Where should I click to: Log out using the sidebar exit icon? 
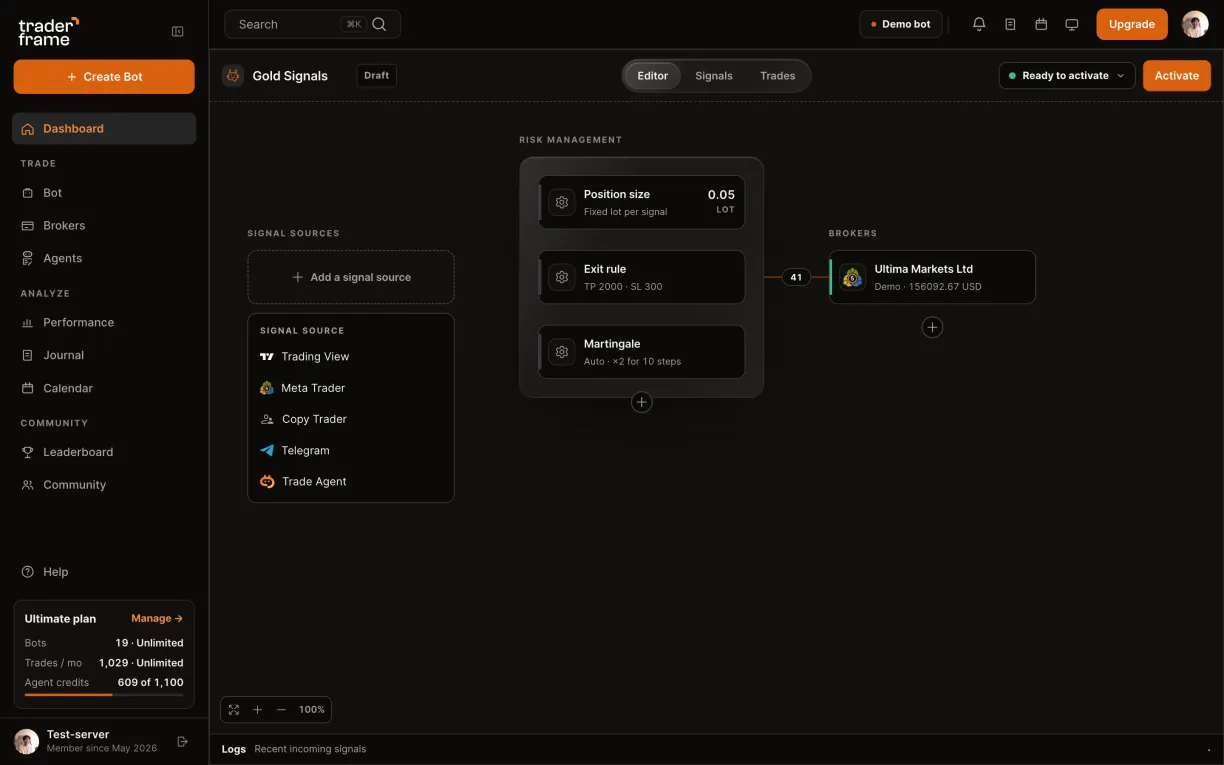coord(182,741)
